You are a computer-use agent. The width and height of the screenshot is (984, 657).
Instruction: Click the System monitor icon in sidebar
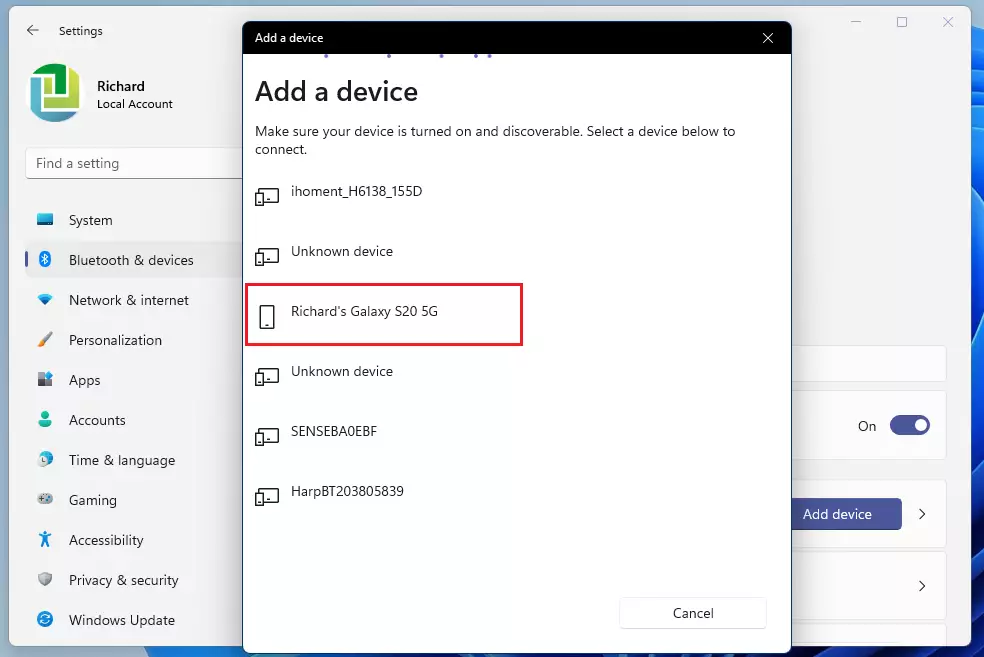coord(45,220)
